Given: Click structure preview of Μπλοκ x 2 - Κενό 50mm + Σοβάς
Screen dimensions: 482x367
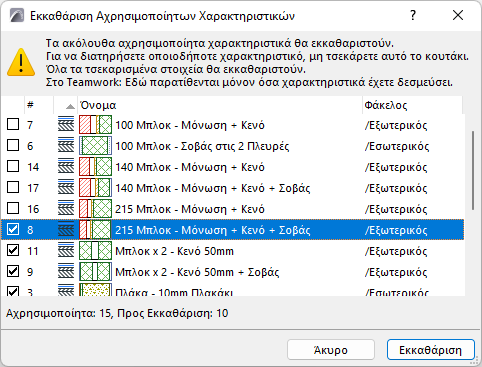Looking at the screenshot, I should 95,272.
